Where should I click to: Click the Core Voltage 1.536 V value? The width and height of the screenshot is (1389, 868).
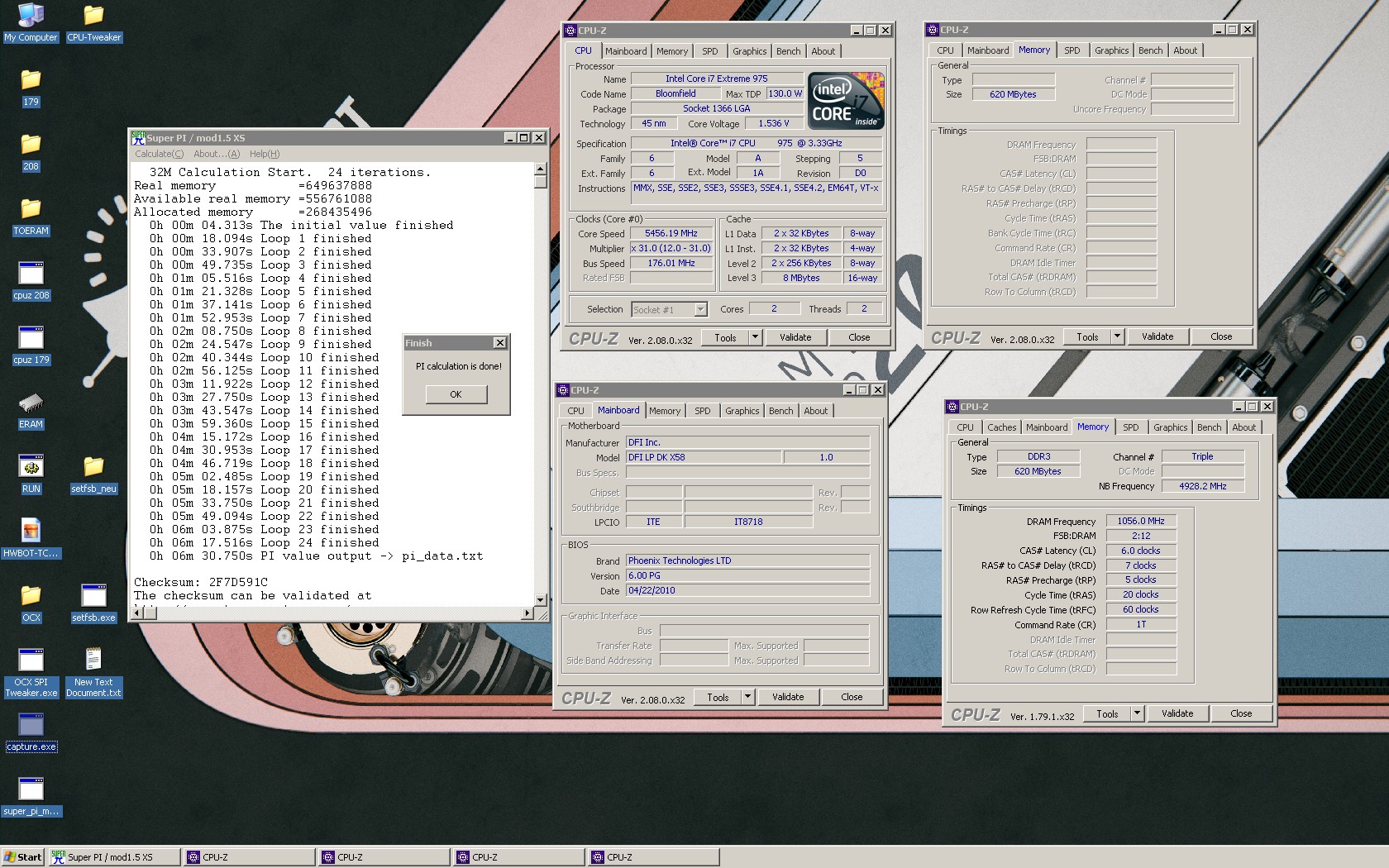tap(774, 124)
